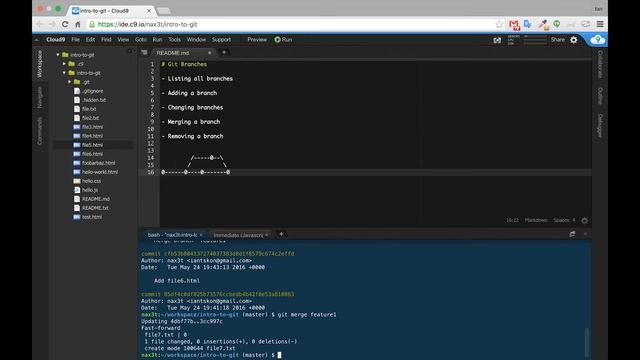The width and height of the screenshot is (640, 360).
Task: Click the eyedropper color picker extension
Action: [x=543, y=24]
